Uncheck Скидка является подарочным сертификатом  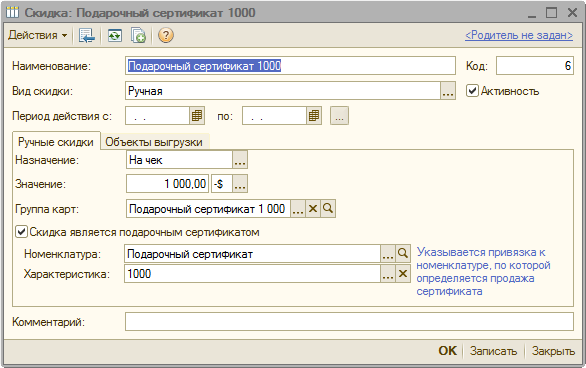click(x=21, y=232)
